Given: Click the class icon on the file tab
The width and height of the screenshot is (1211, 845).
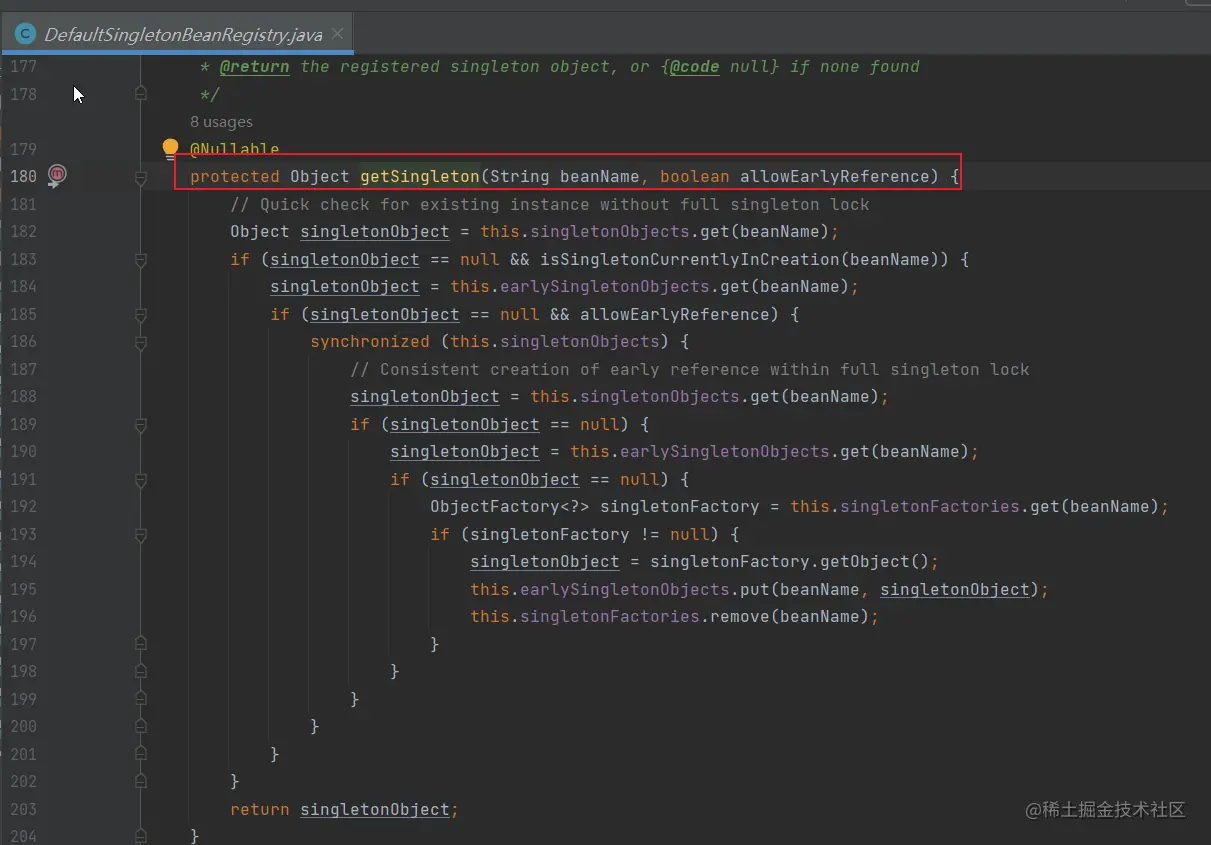Looking at the screenshot, I should tap(25, 34).
